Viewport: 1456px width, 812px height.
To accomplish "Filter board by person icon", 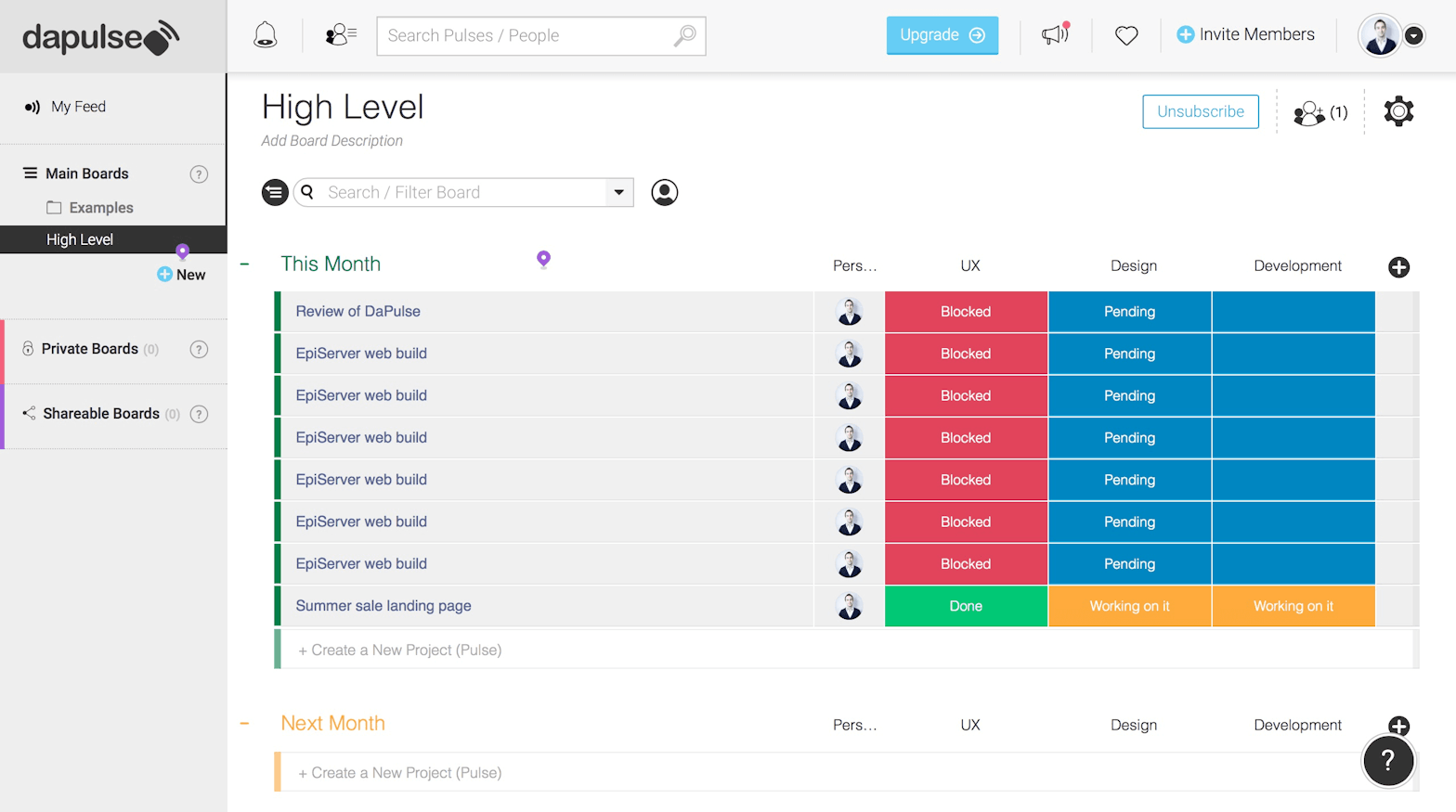I will pos(664,192).
